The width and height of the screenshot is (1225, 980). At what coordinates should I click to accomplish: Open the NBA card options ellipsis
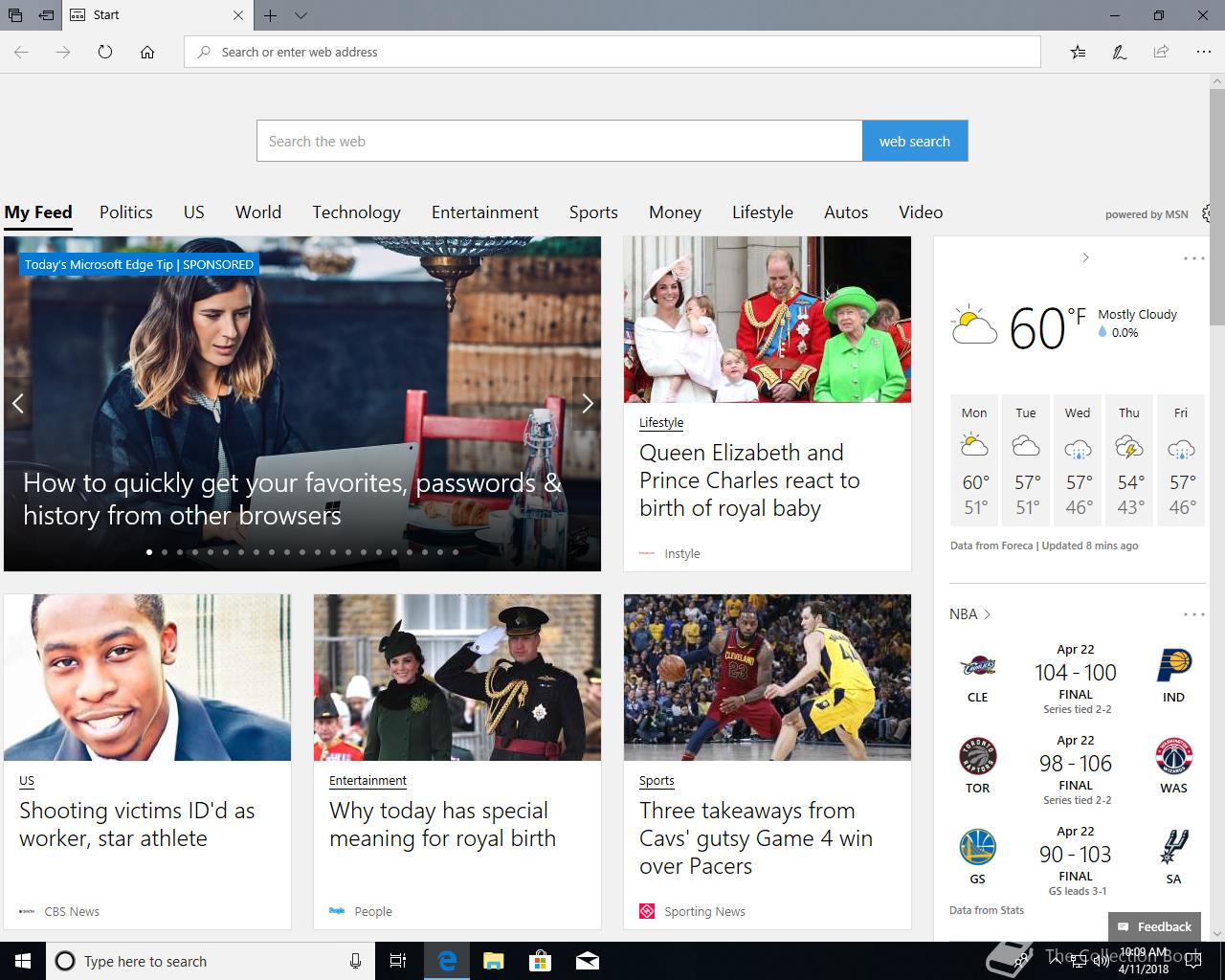point(1194,614)
